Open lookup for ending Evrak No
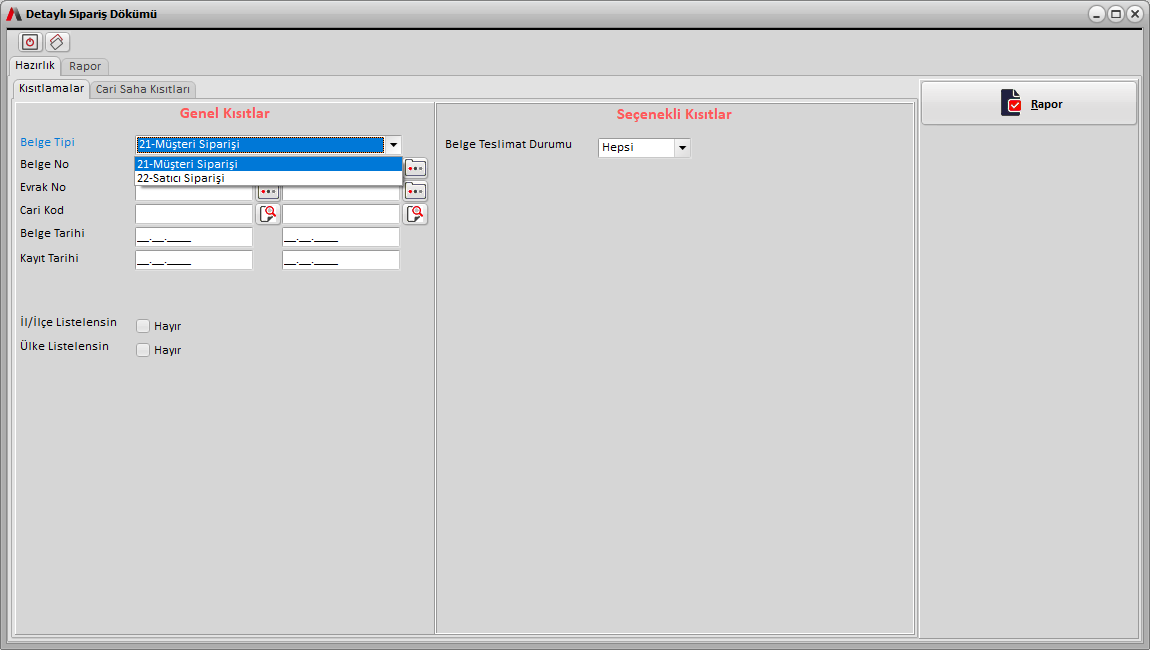Image resolution: width=1150 pixels, height=650 pixels. click(x=415, y=190)
